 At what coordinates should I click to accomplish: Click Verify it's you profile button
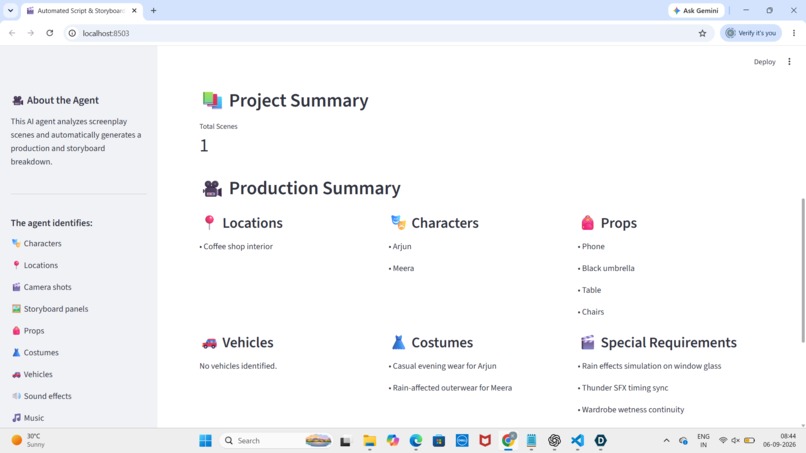(750, 33)
